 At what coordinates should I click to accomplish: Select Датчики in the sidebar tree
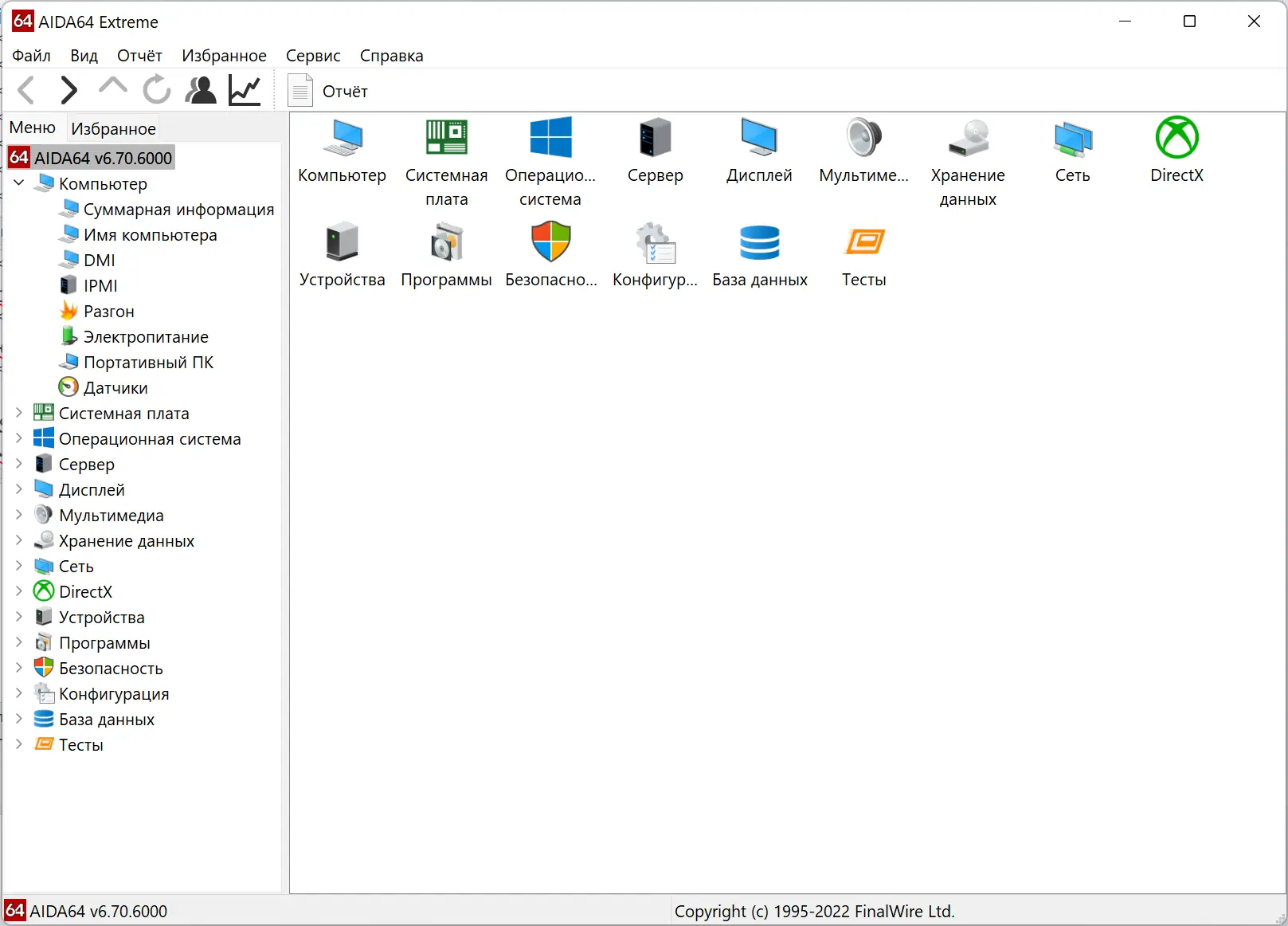pos(115,387)
